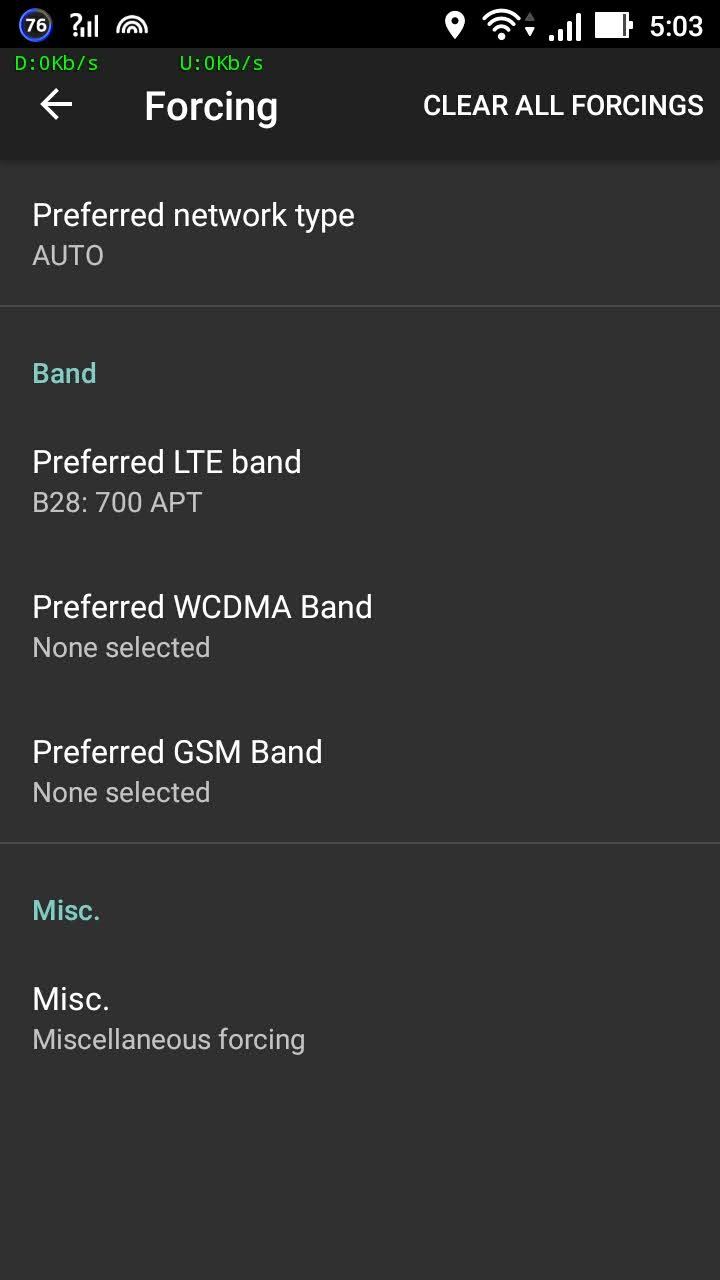Tap the Band section header
The image size is (720, 1280).
(x=64, y=373)
